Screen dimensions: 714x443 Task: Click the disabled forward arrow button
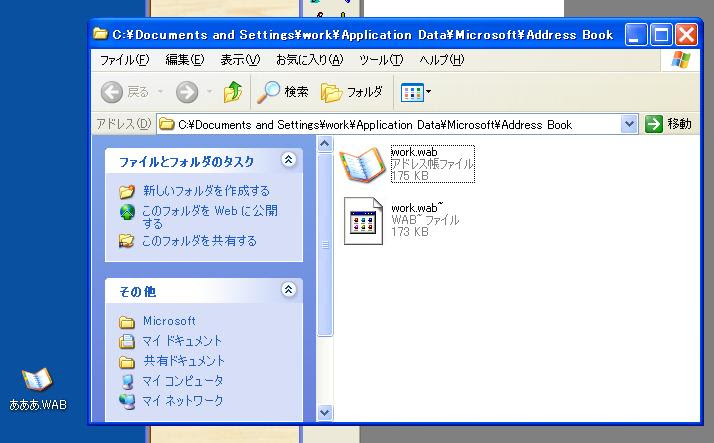pyautogui.click(x=187, y=92)
